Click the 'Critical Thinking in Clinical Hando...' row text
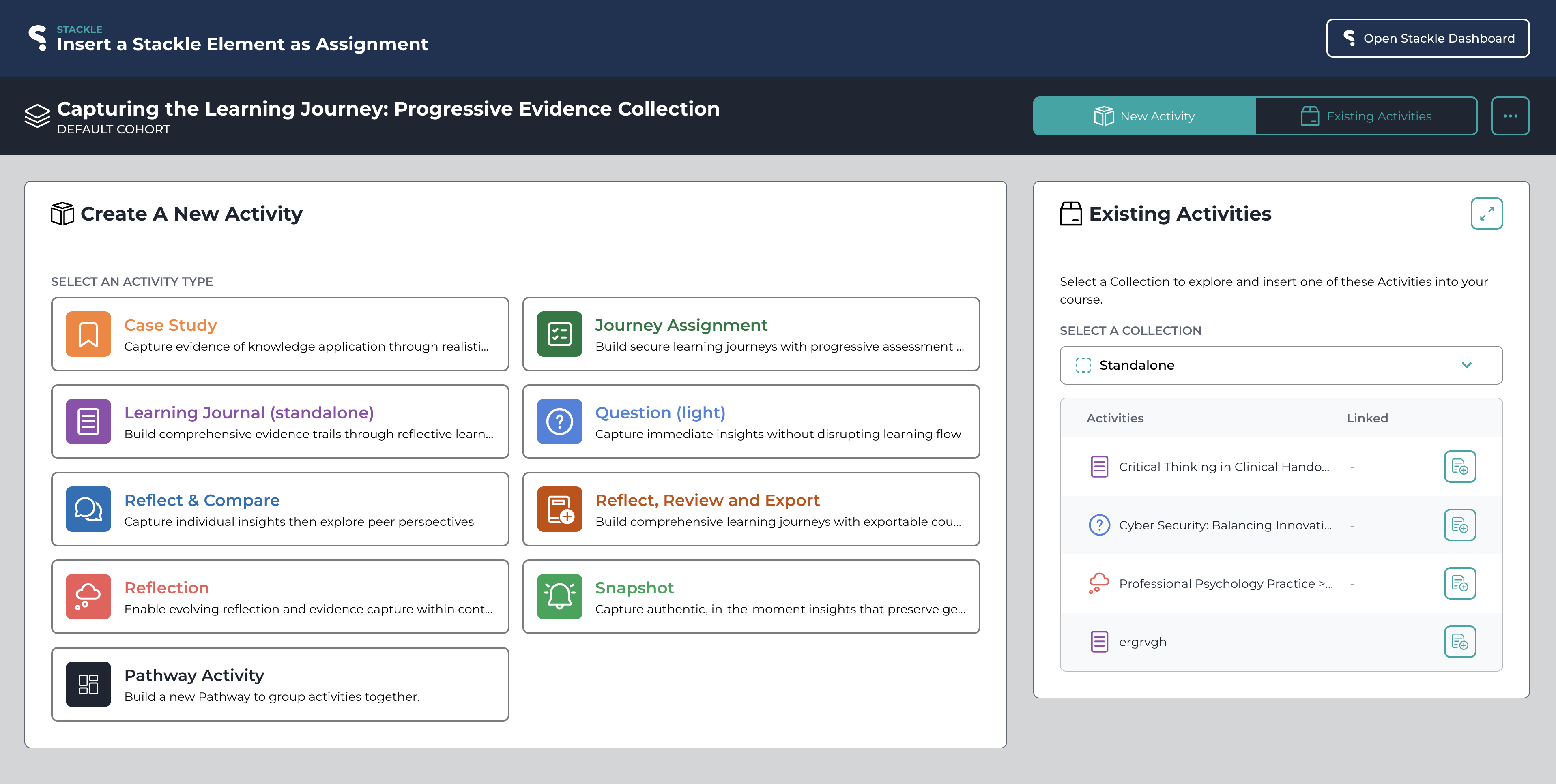This screenshot has width=1556, height=784. pyautogui.click(x=1224, y=467)
